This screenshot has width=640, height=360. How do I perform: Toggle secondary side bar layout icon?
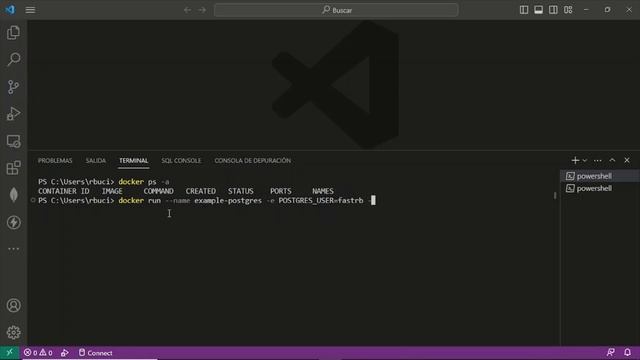(x=553, y=10)
